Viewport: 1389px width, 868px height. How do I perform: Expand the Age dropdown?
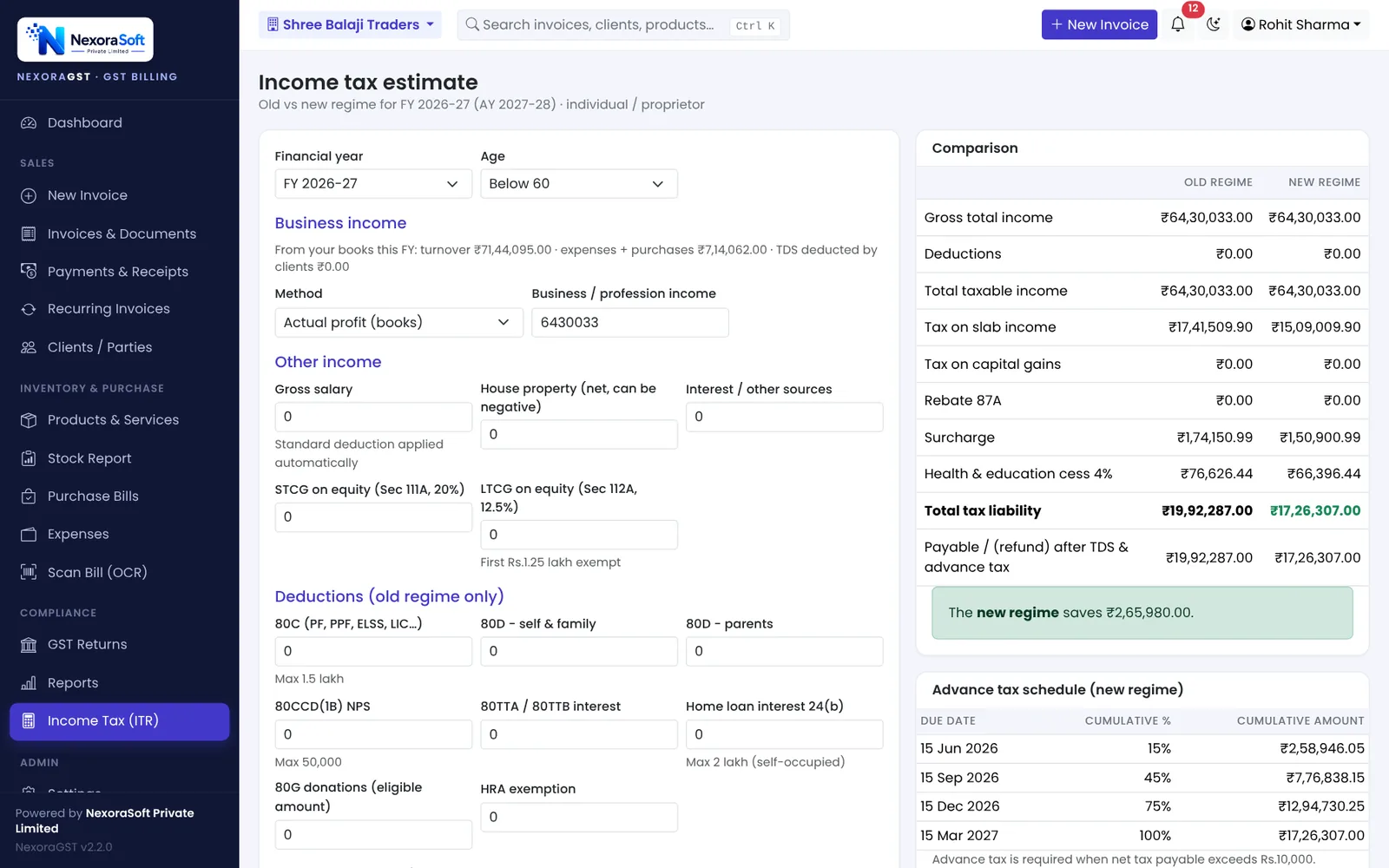pos(579,184)
